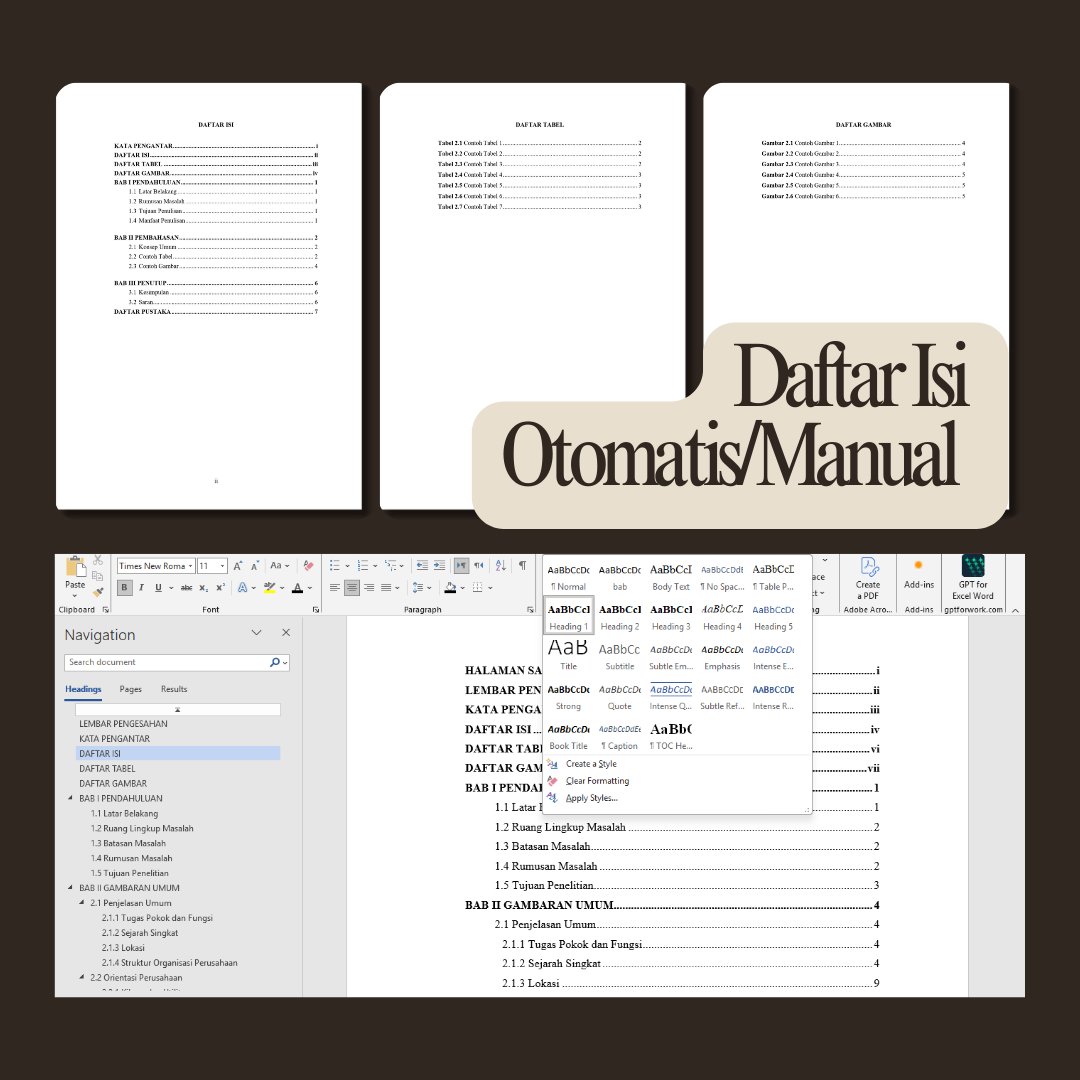Screen dimensions: 1080x1080
Task: Click the Decrease Indent icon
Action: tap(422, 565)
